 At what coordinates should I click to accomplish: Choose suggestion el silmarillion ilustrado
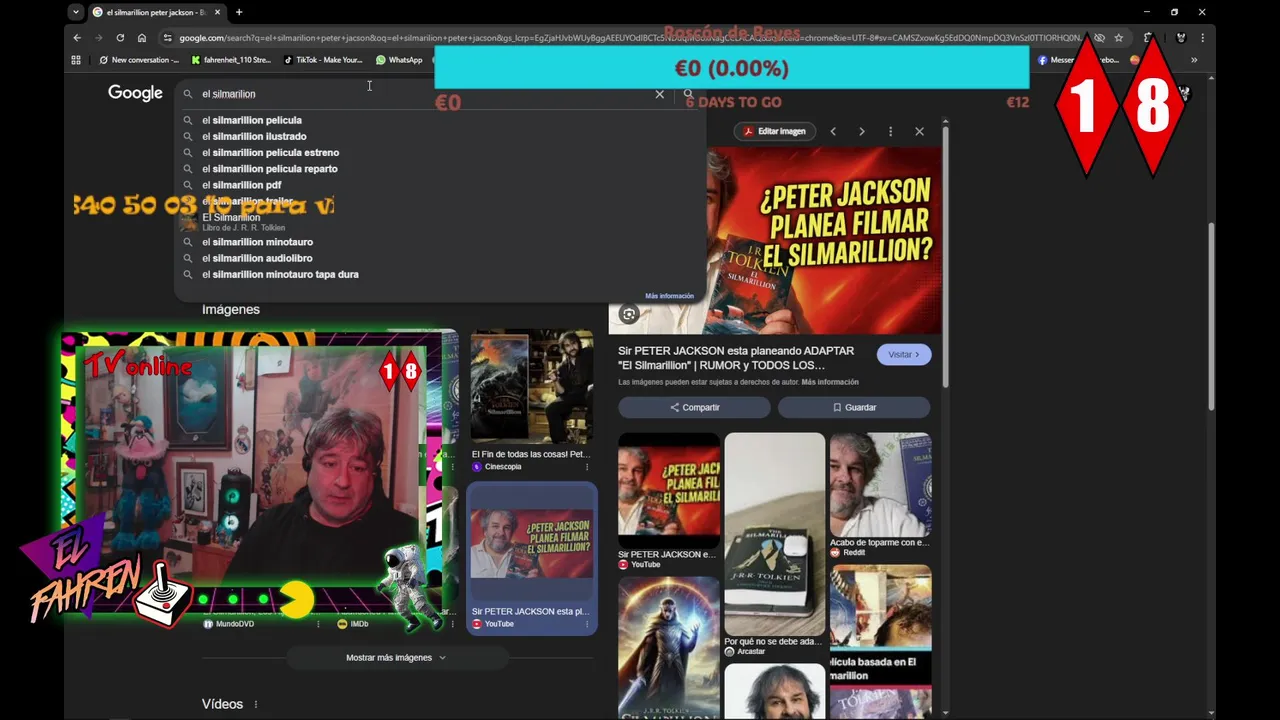(254, 136)
